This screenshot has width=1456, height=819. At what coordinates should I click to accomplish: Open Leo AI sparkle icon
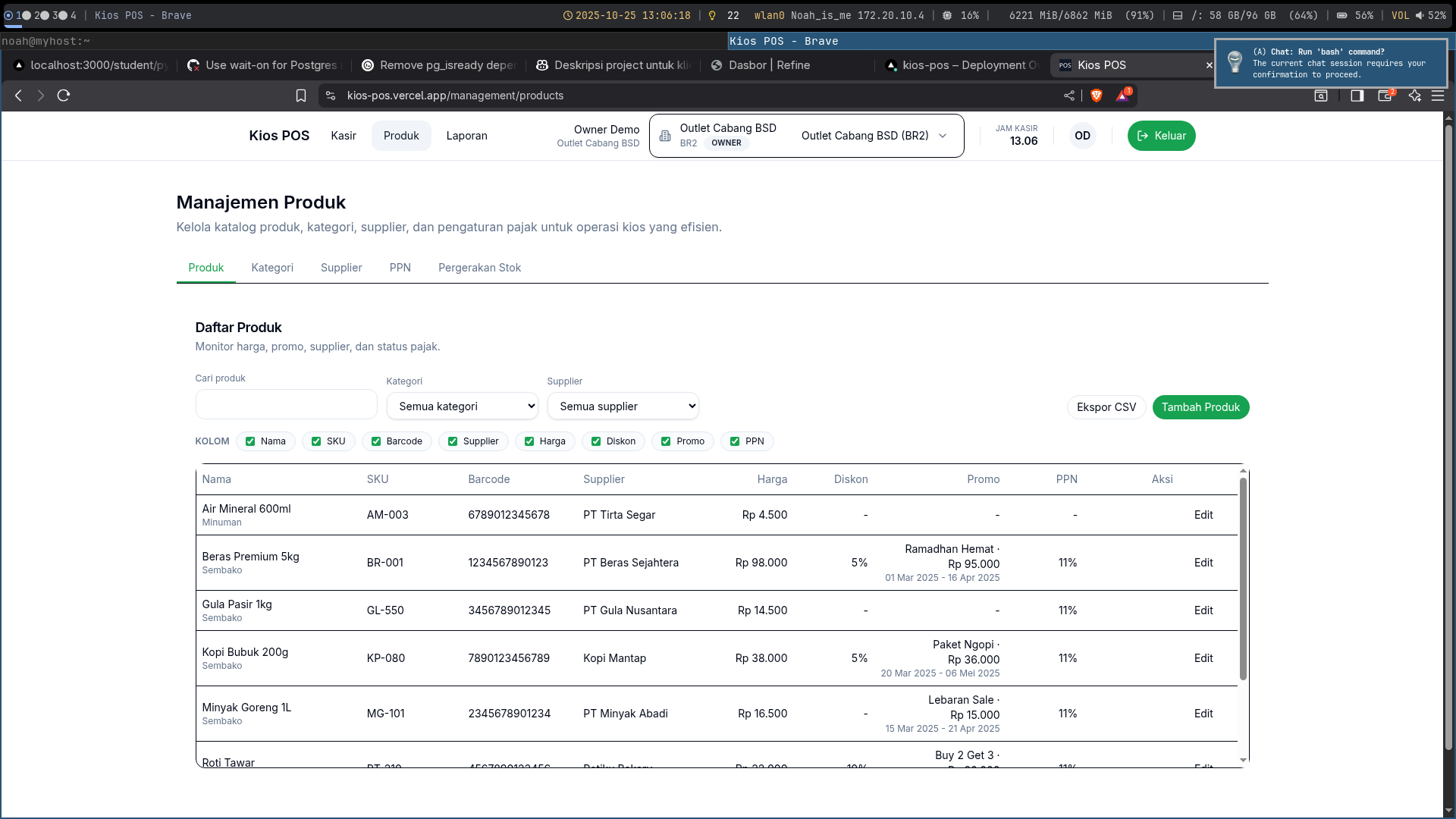[1414, 96]
